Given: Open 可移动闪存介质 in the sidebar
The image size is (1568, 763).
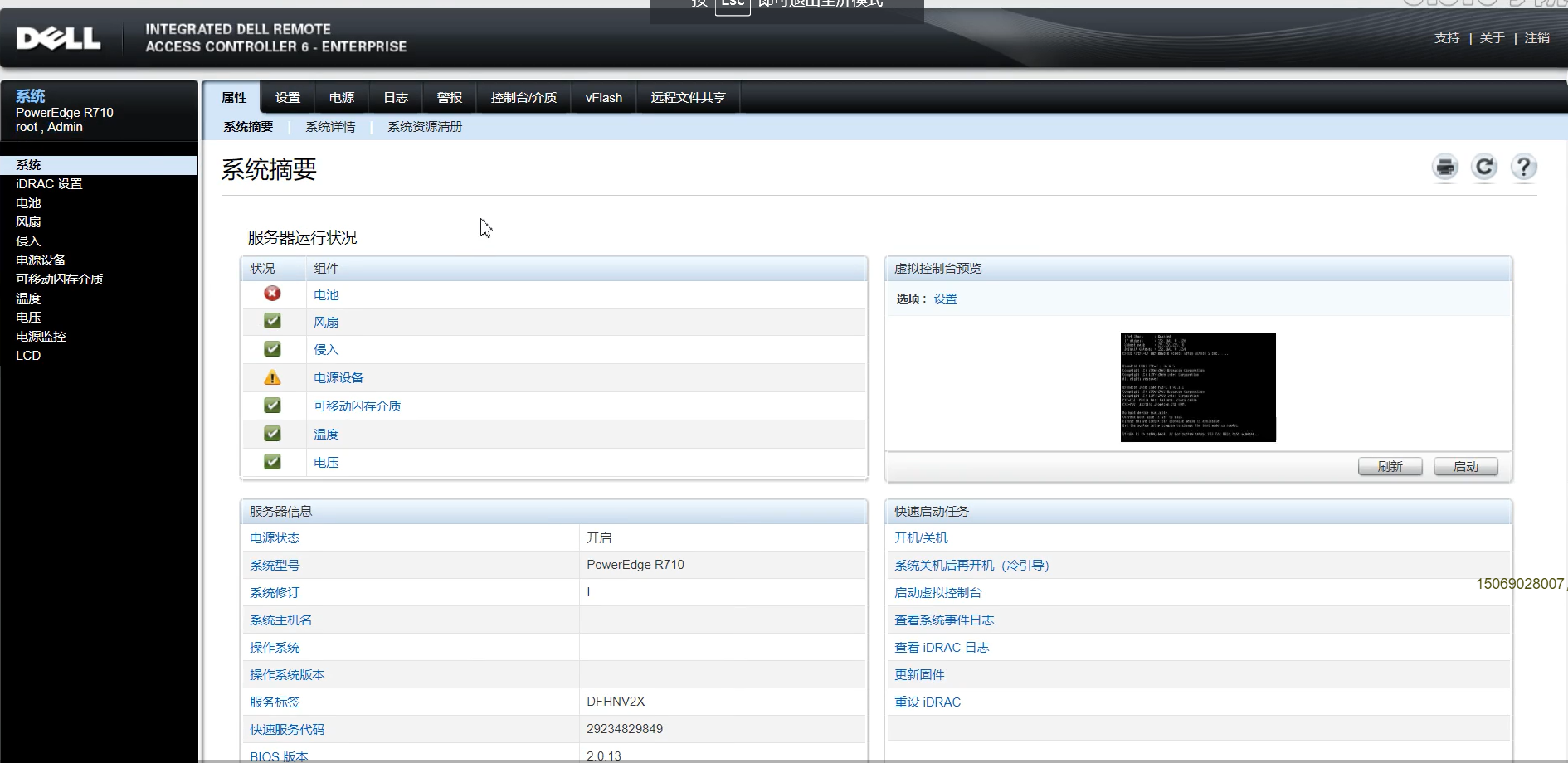Looking at the screenshot, I should pyautogui.click(x=60, y=279).
